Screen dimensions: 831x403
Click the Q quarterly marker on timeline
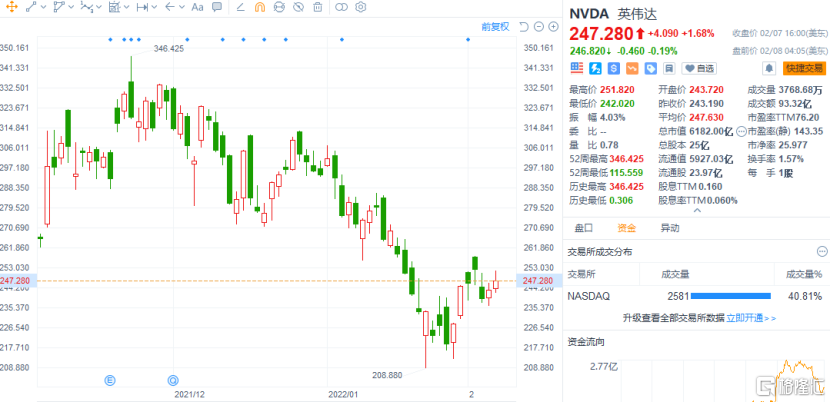point(173,380)
